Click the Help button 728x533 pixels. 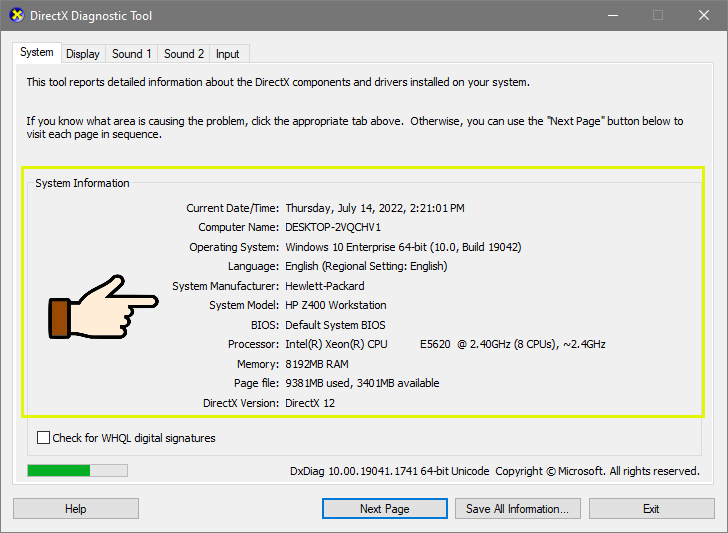click(76, 509)
